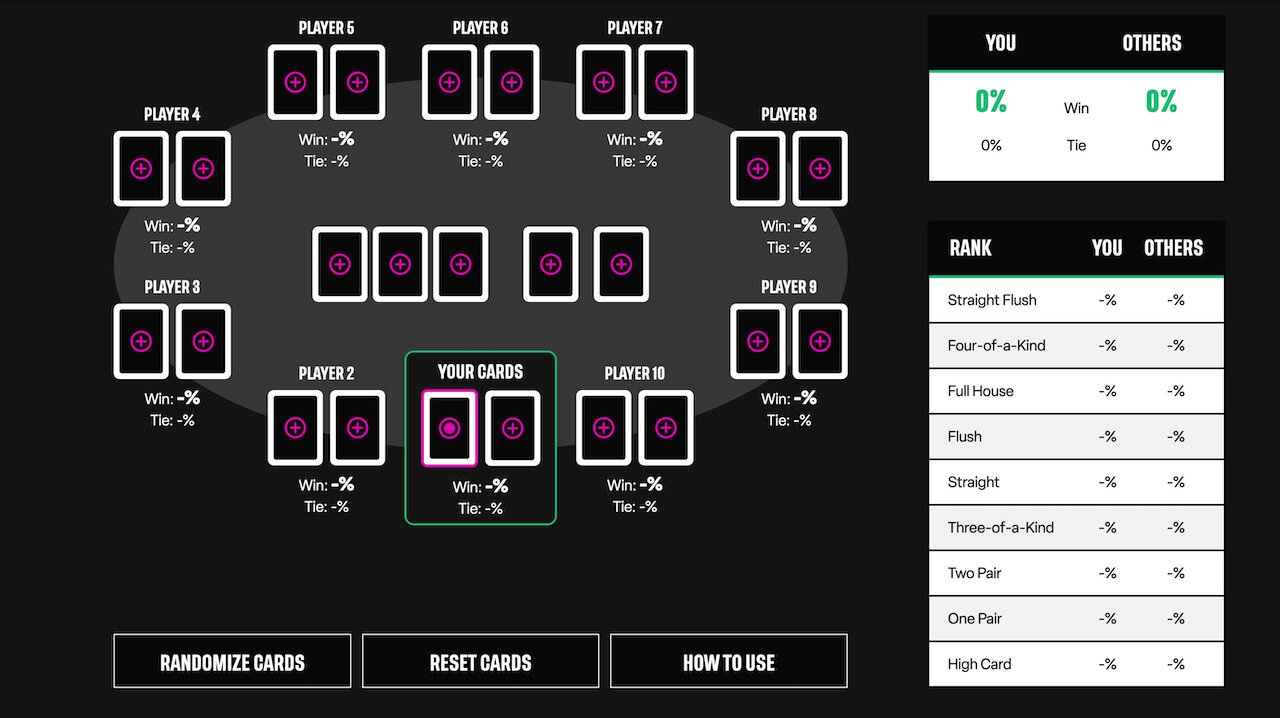Add Player 7's first card

[603, 82]
